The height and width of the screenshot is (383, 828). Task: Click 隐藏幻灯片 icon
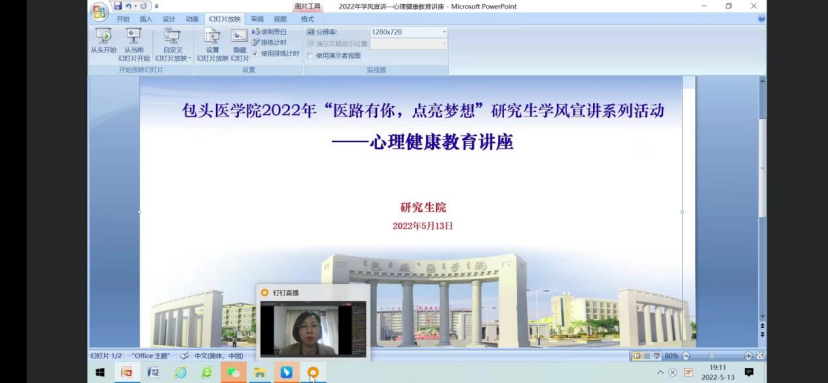coord(240,45)
